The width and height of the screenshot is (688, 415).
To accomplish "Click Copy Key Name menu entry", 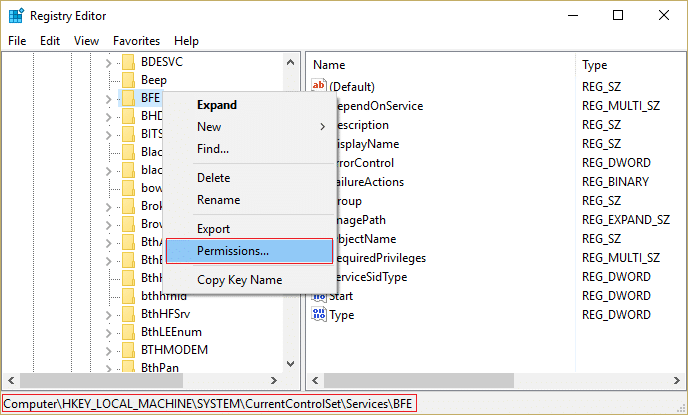I will tap(239, 280).
